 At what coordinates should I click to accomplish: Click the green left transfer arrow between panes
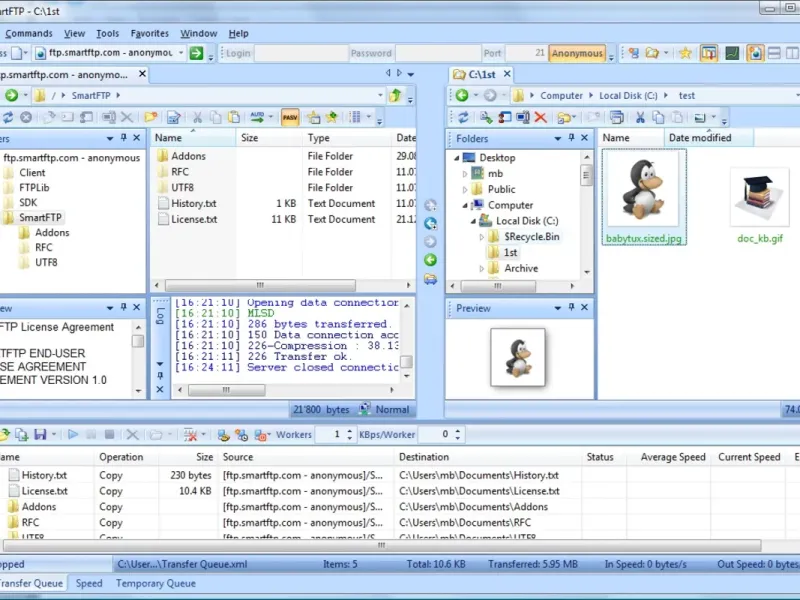pyautogui.click(x=431, y=260)
